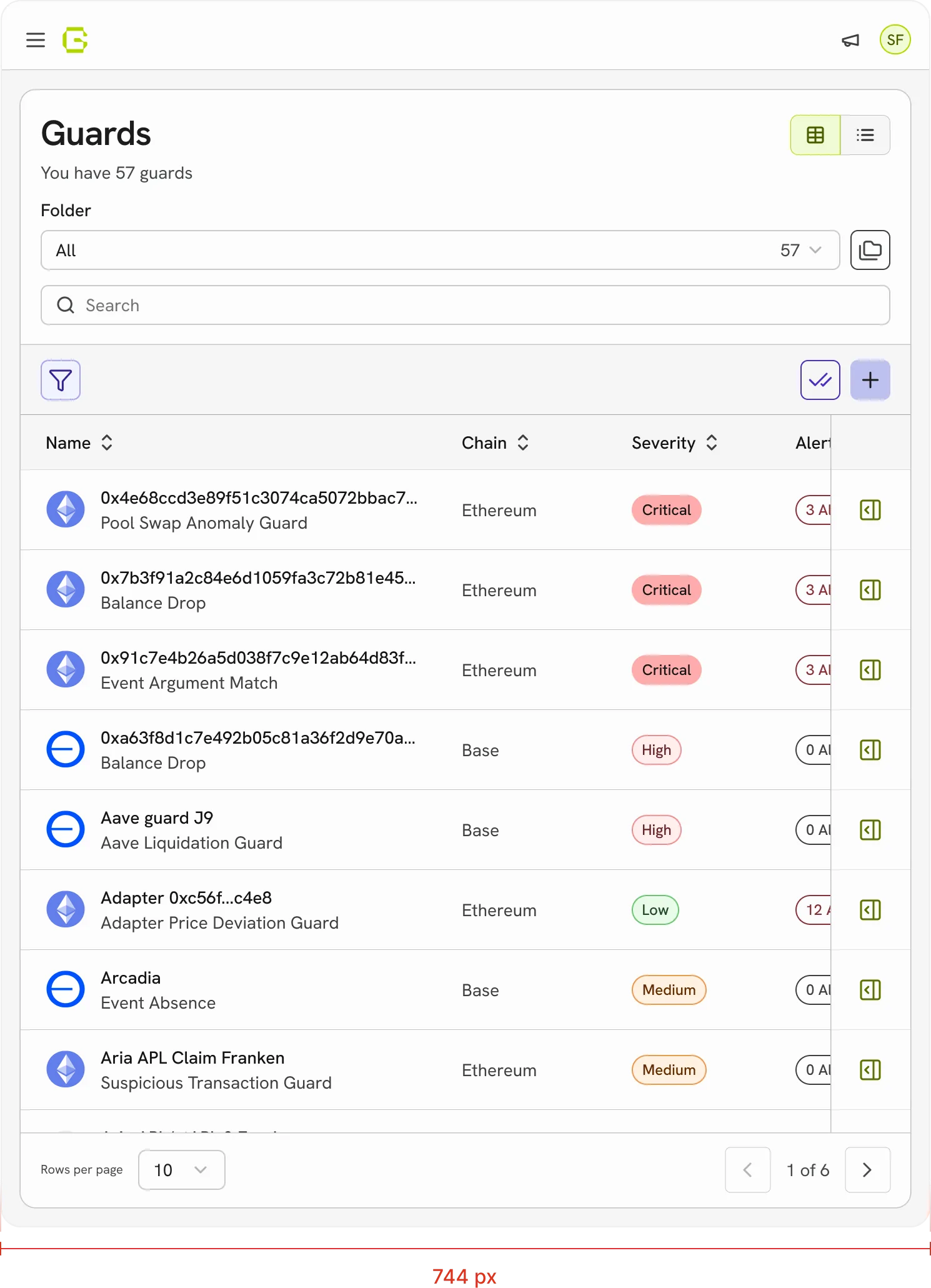The image size is (931, 1288).
Task: Open side panel for Pool Swap Anomaly Guard
Action: (870, 510)
